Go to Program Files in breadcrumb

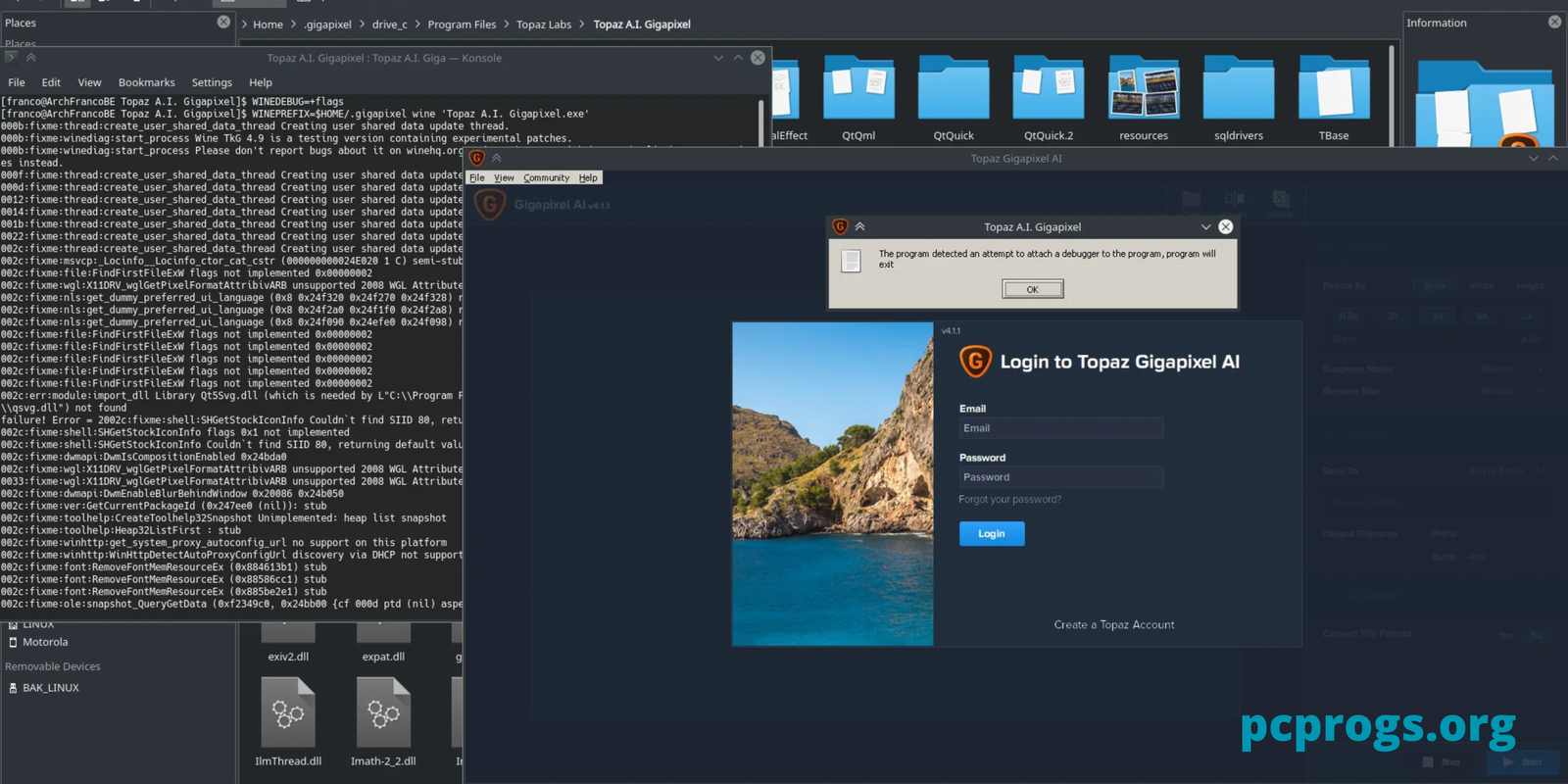point(462,24)
